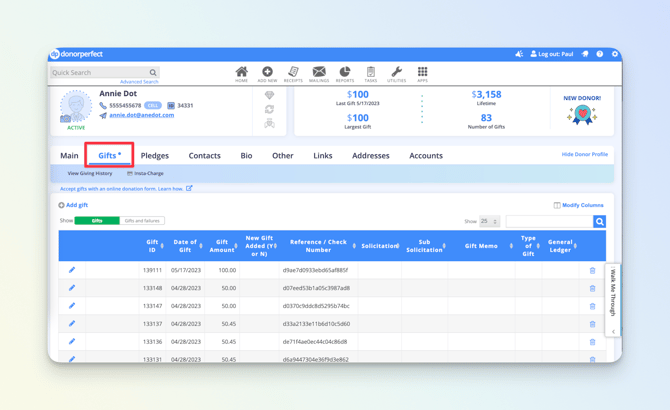Click the blue search button above the gift table
Viewport: 670px width, 410px height.
tap(599, 221)
